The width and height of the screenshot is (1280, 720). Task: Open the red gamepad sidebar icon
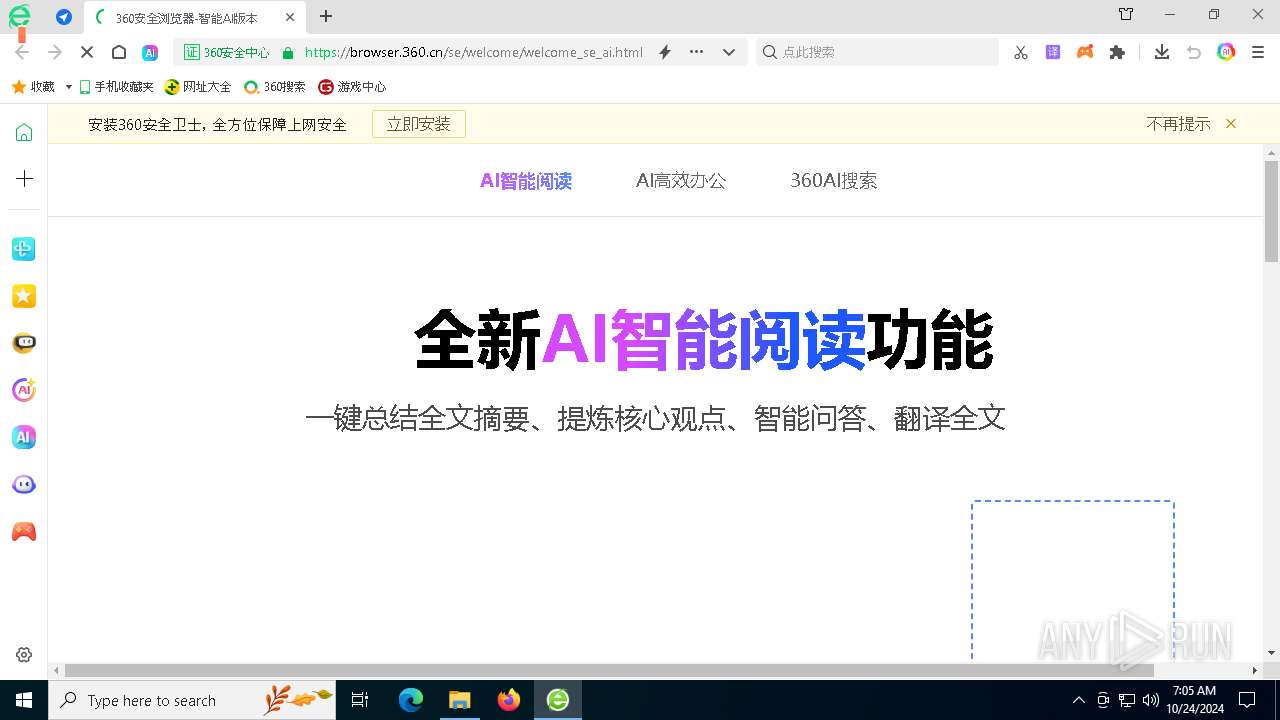(24, 532)
